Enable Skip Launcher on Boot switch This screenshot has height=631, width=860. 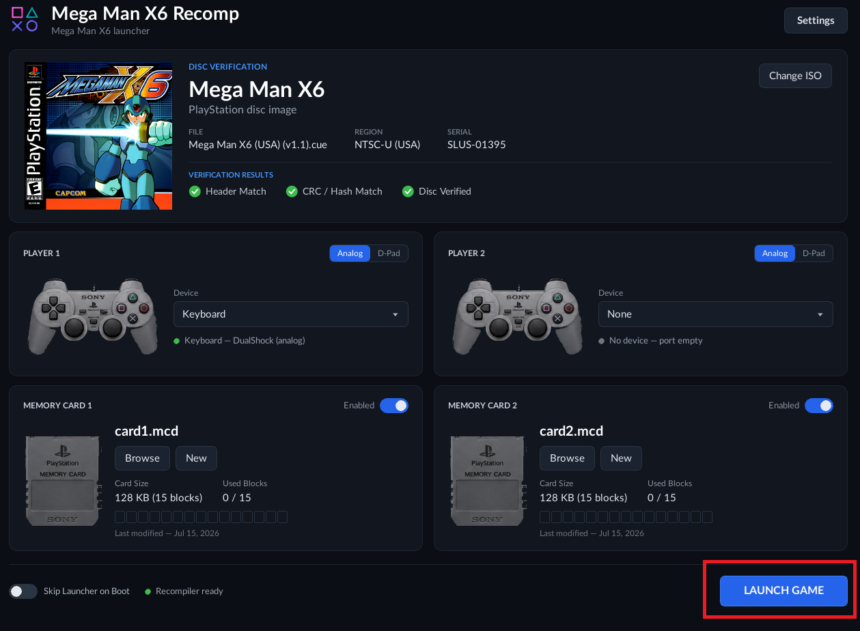23,591
